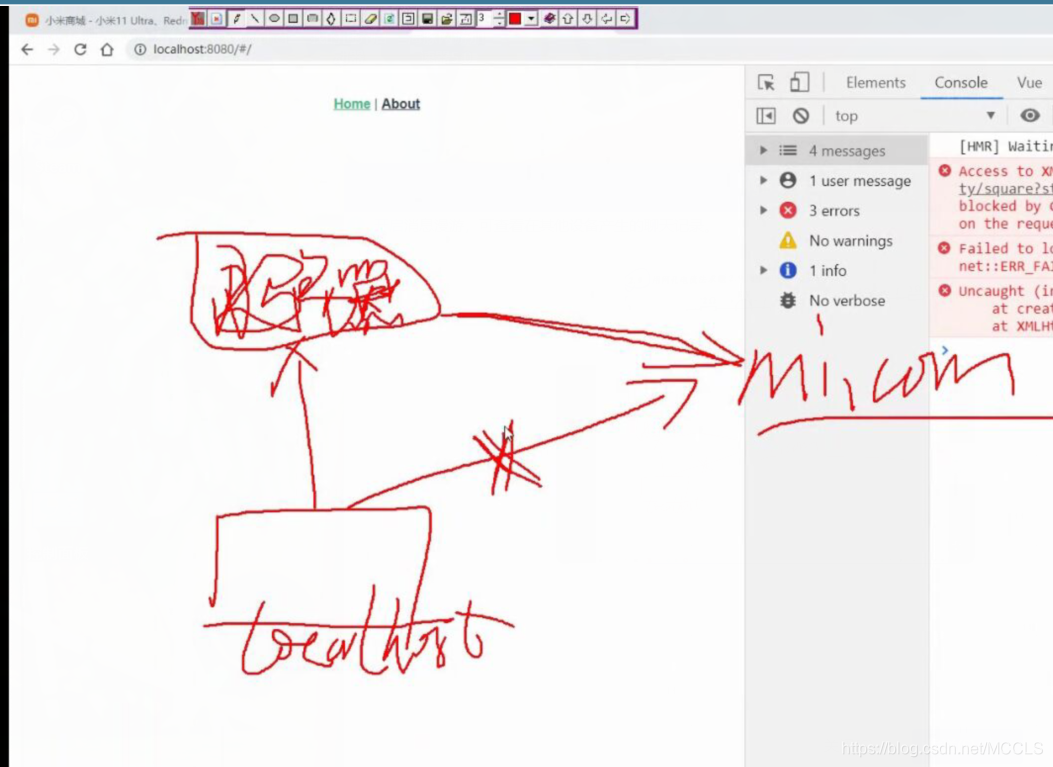
Task: Click the site info icon in address bar
Action: pos(140,49)
